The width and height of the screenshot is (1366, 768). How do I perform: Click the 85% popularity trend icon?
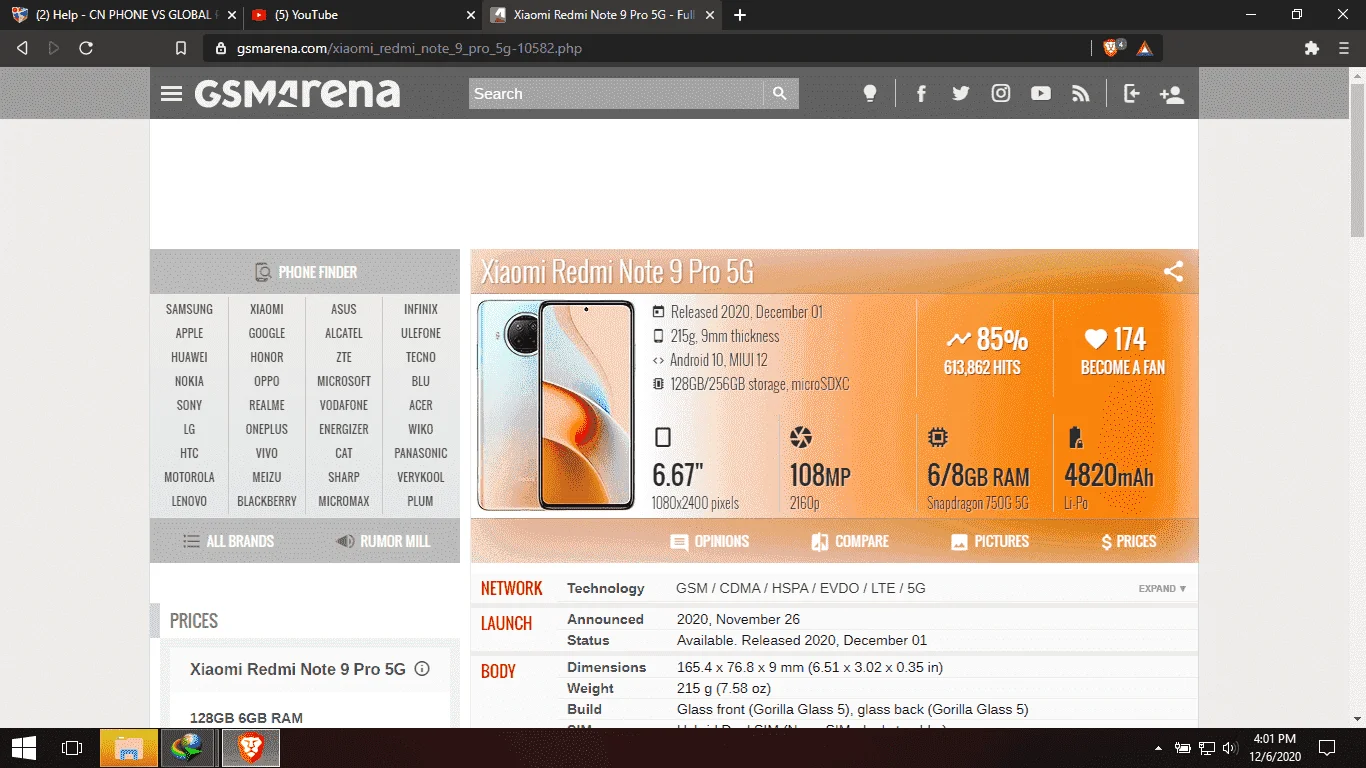[x=960, y=339]
